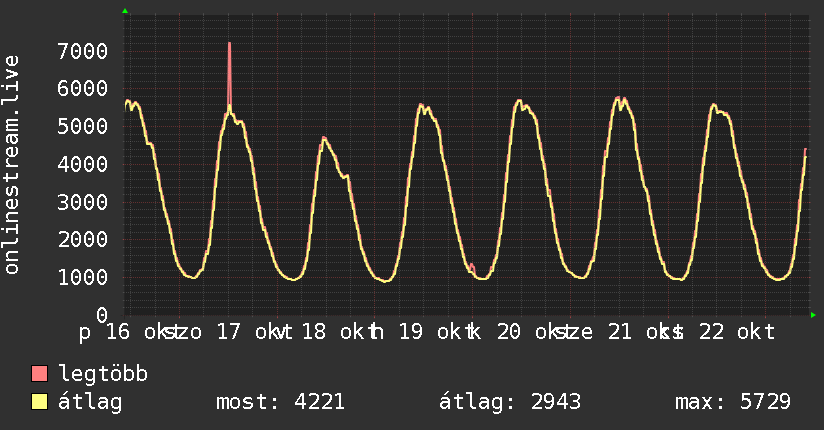Click the 6000 y-axis label
The image size is (824, 430).
coord(83,88)
